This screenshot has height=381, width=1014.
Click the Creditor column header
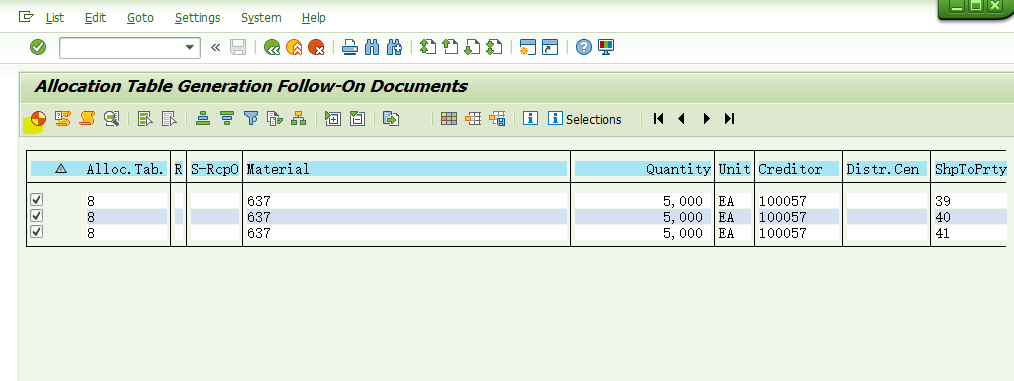click(x=798, y=169)
